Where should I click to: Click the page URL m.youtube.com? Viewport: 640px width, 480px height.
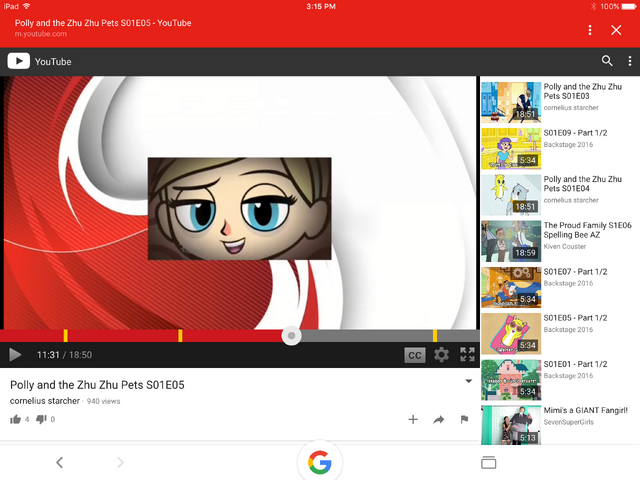(41, 34)
